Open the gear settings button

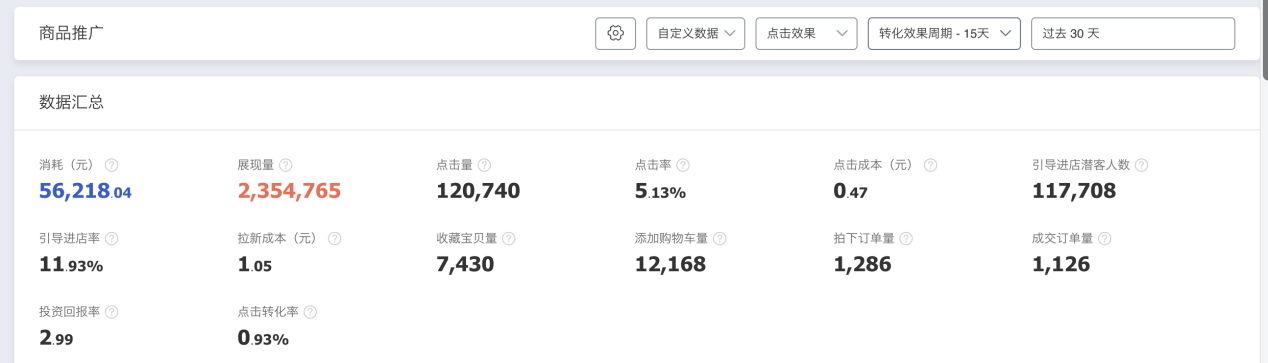(615, 33)
